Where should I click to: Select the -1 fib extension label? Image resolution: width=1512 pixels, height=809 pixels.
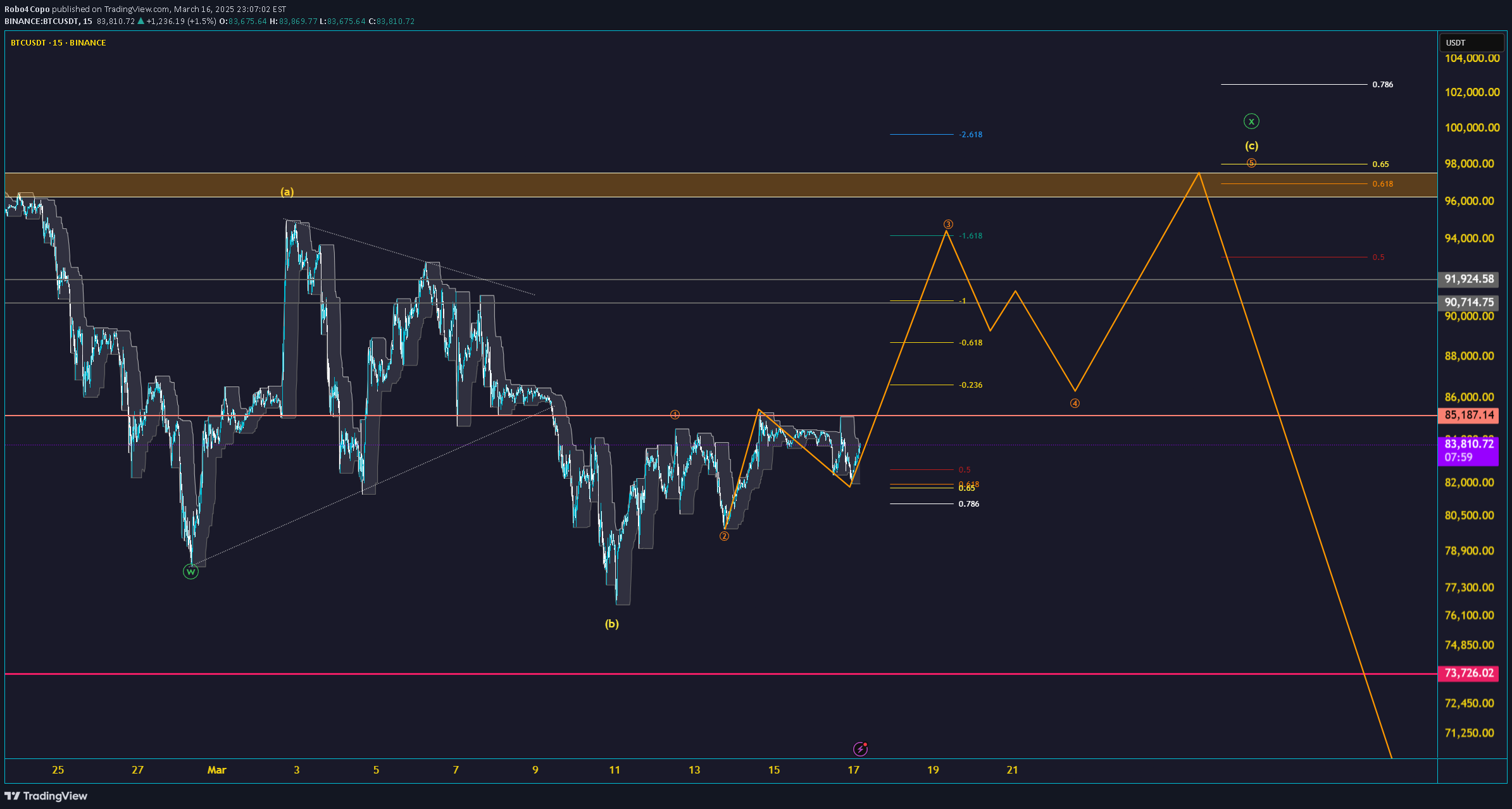[963, 301]
